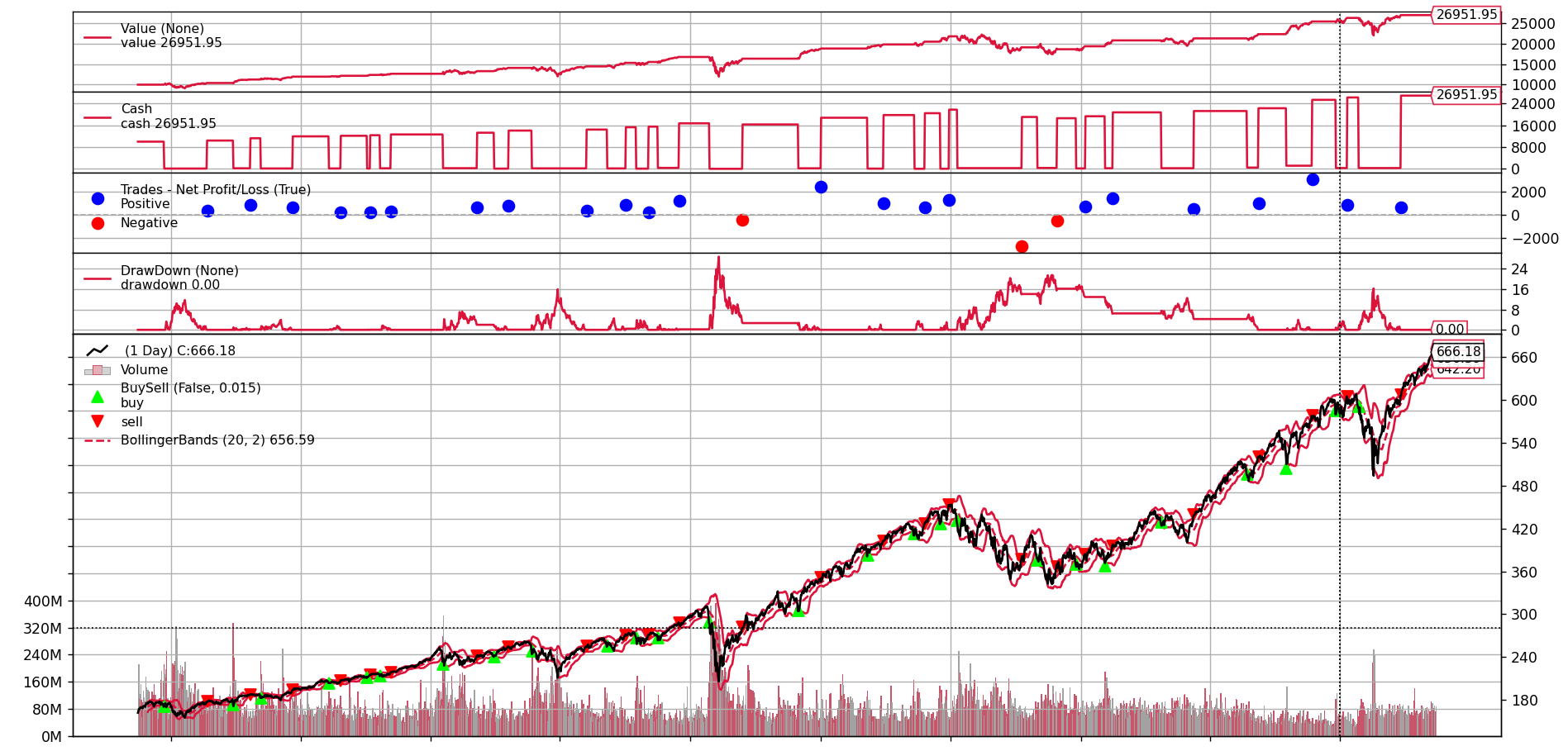Select the Volume legend color swatch
The image size is (1568, 751).
(x=98, y=370)
